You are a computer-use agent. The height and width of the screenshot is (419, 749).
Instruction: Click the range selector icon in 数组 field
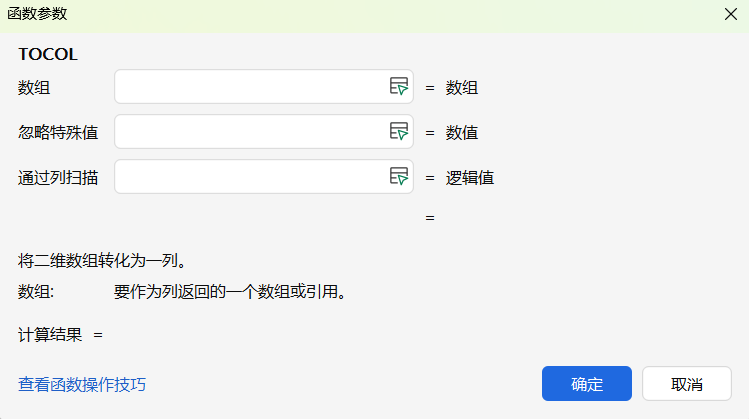click(x=399, y=87)
